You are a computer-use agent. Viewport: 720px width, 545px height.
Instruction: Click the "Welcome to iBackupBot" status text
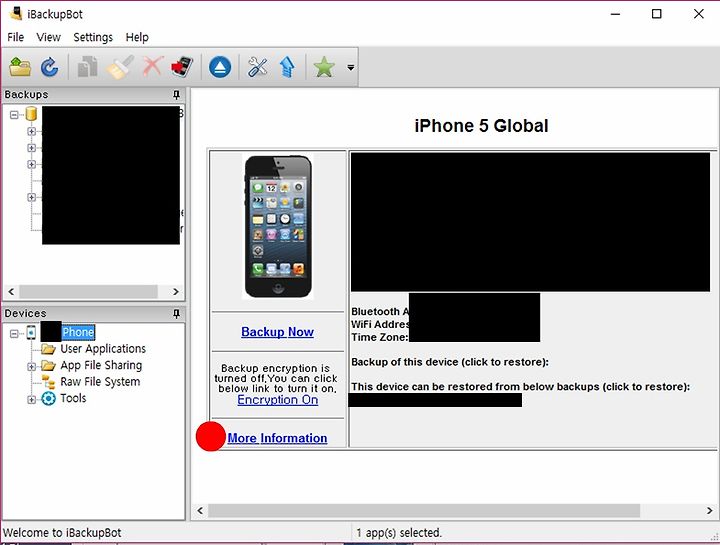62,533
